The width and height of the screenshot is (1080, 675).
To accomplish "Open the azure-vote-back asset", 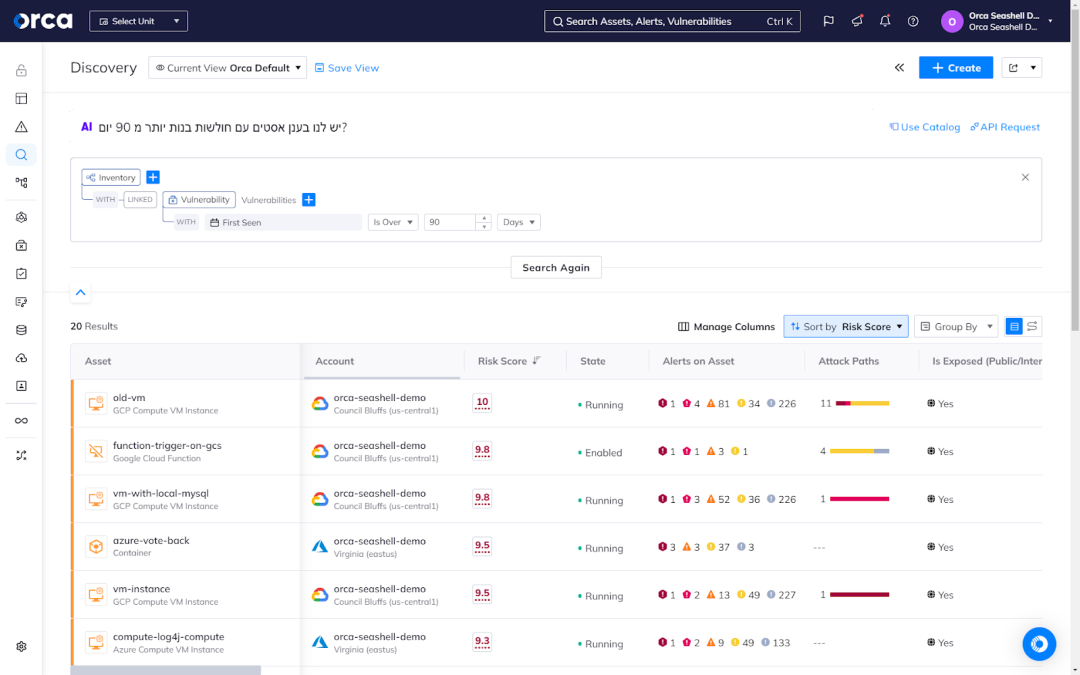I will point(151,541).
